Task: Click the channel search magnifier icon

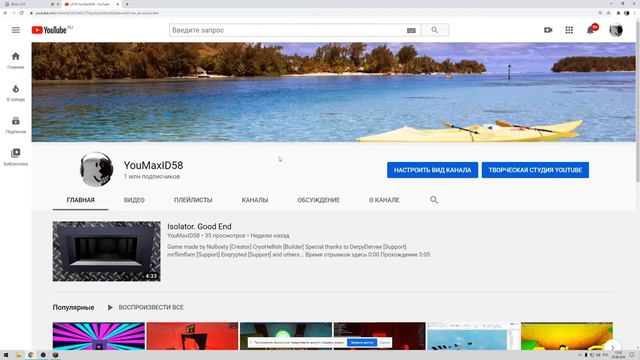Action: (x=433, y=200)
